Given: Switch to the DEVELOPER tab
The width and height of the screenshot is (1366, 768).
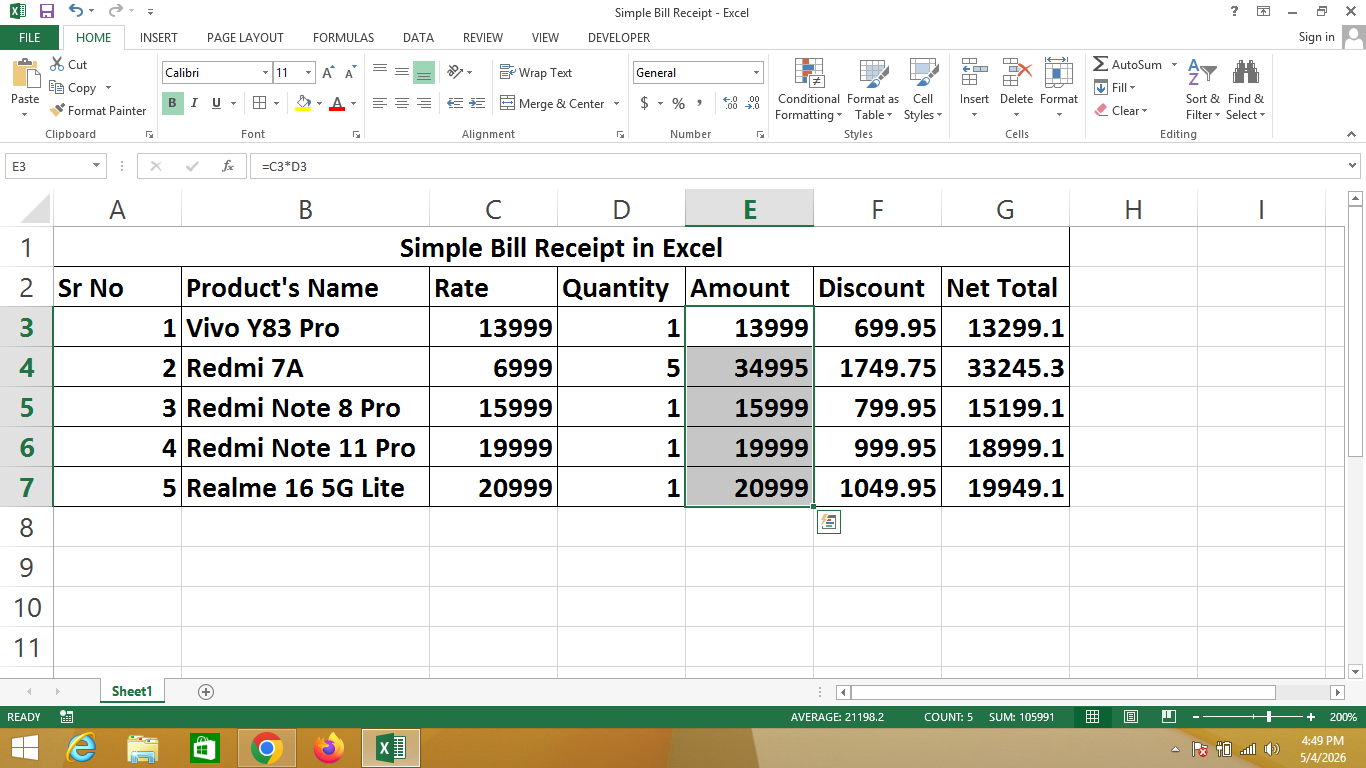Looking at the screenshot, I should (x=619, y=38).
